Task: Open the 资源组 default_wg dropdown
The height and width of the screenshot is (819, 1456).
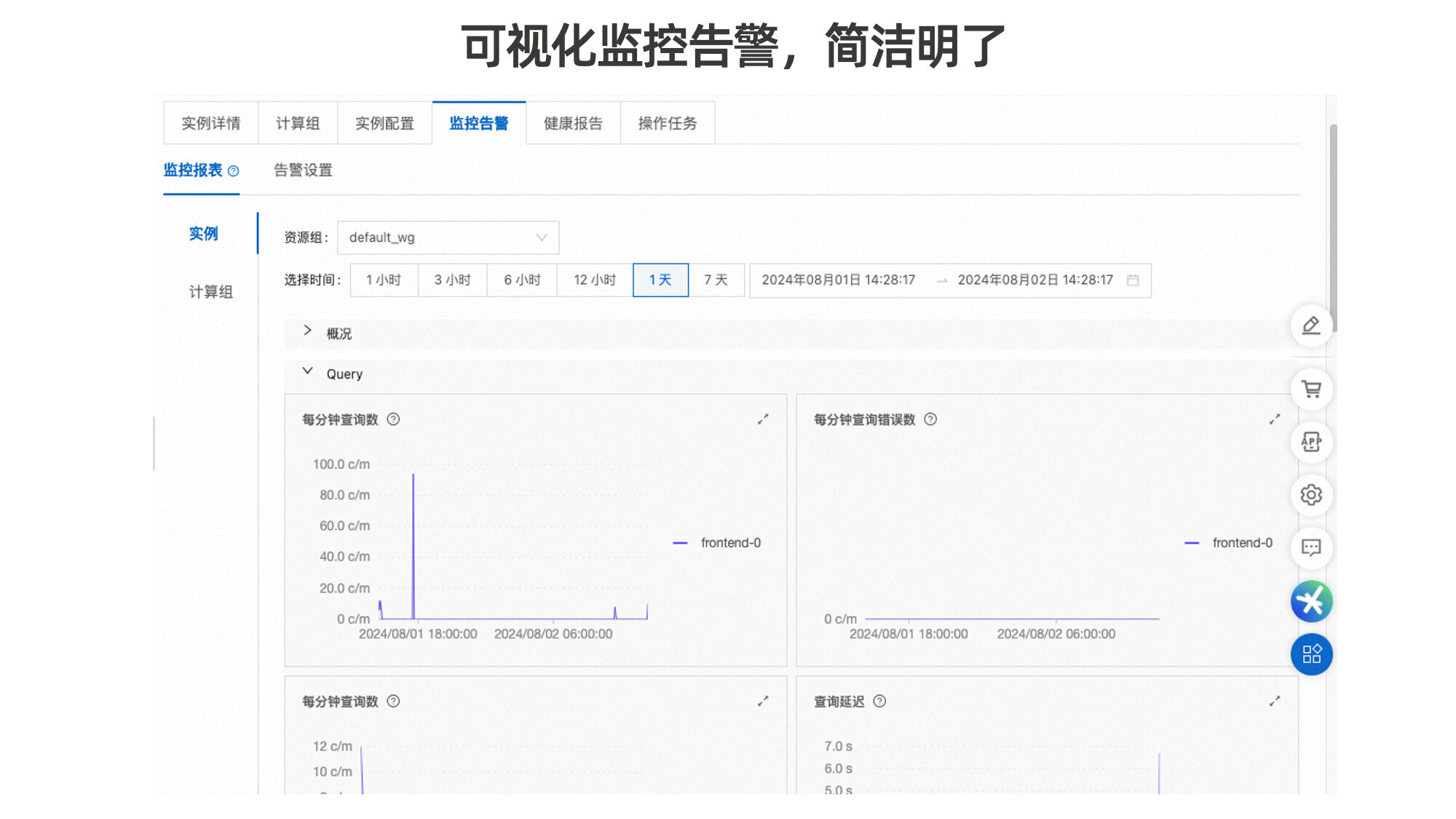Action: (x=448, y=237)
